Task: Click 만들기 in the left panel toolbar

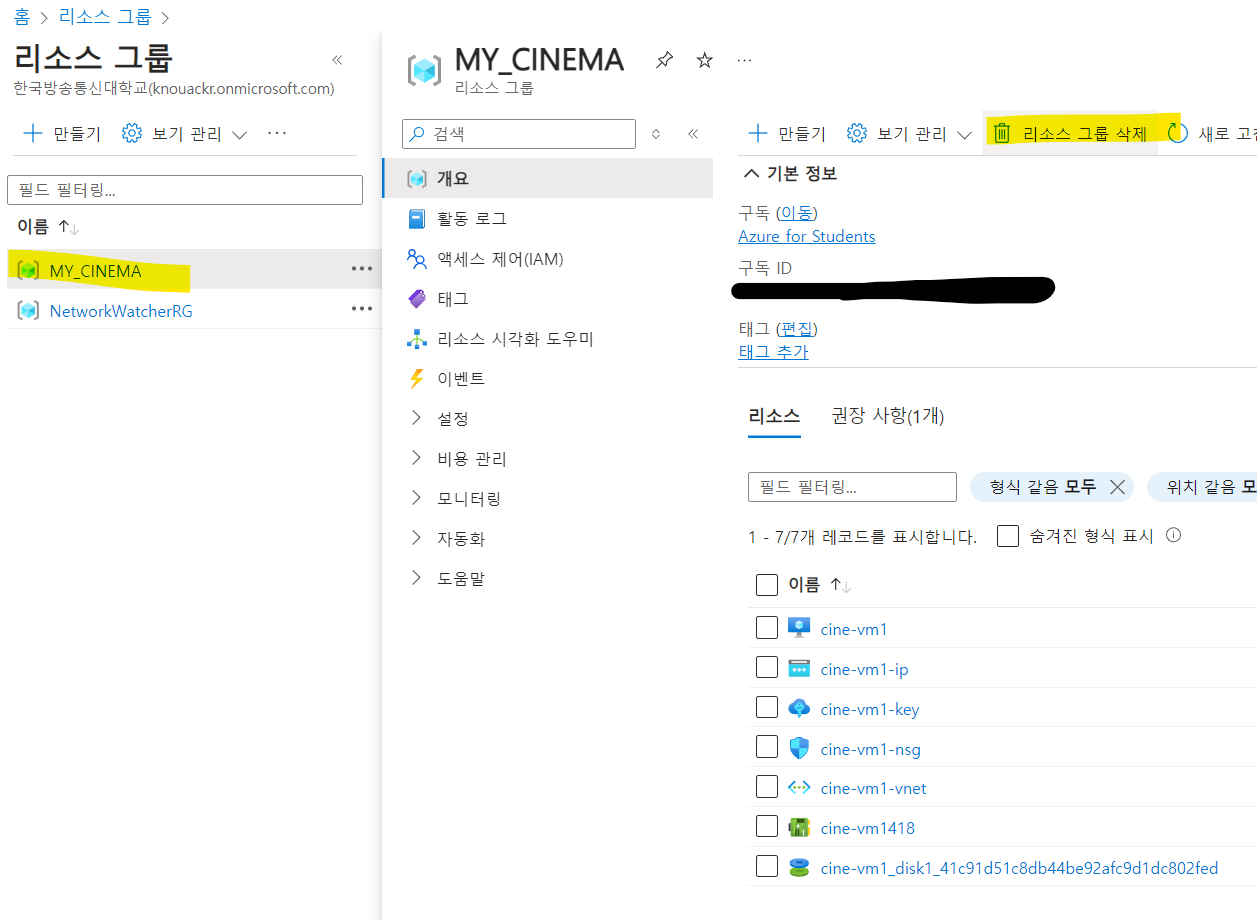Action: click(62, 133)
